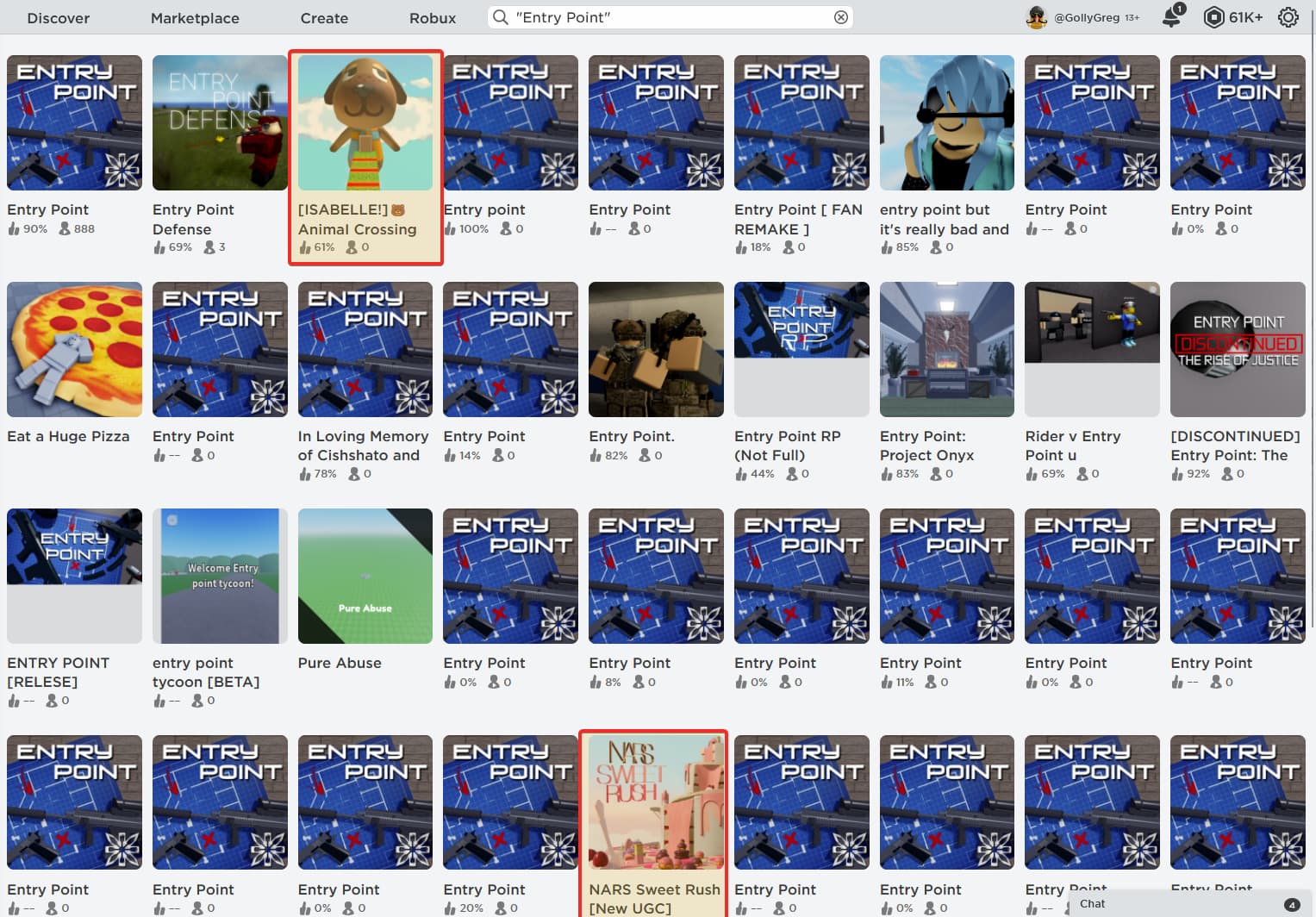This screenshot has width=1316, height=917.
Task: Click the thumbs-up icon showing 61%
Action: (305, 247)
